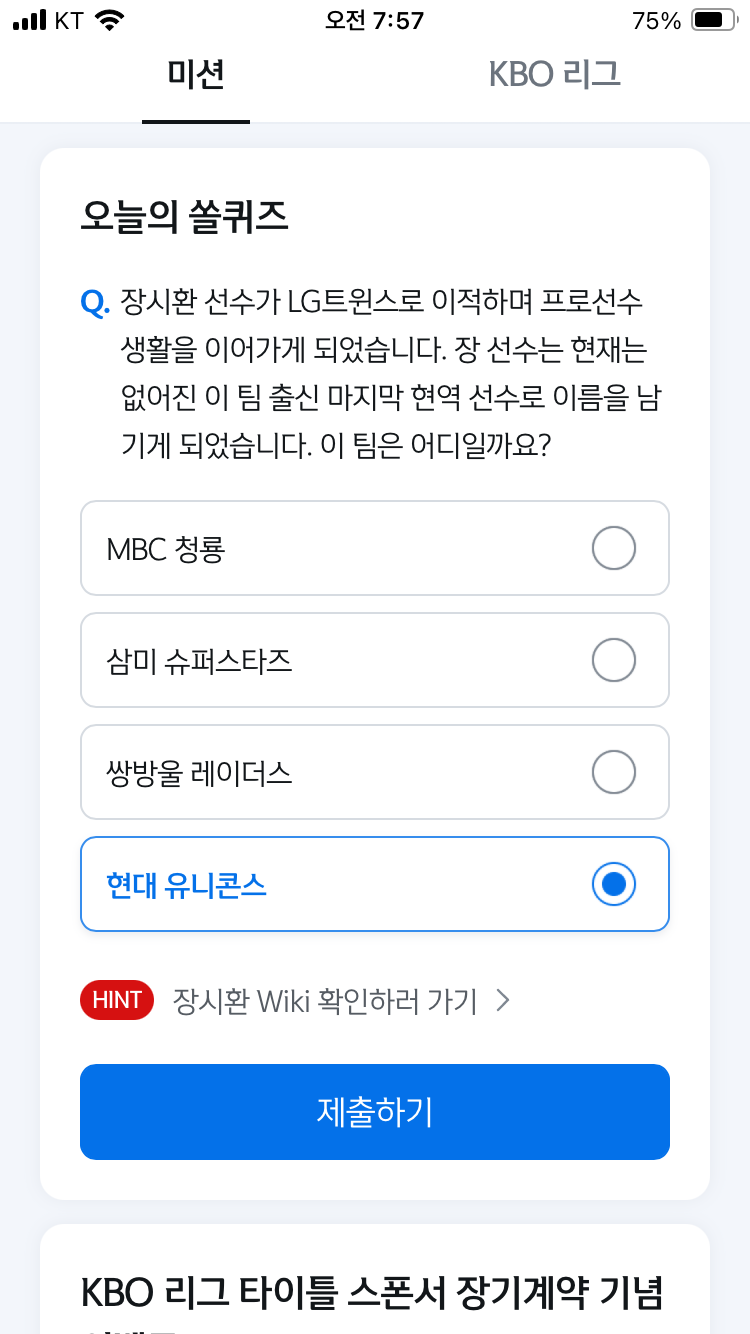Open the KBO 리그 타이틀 스폰서 card

[375, 1279]
